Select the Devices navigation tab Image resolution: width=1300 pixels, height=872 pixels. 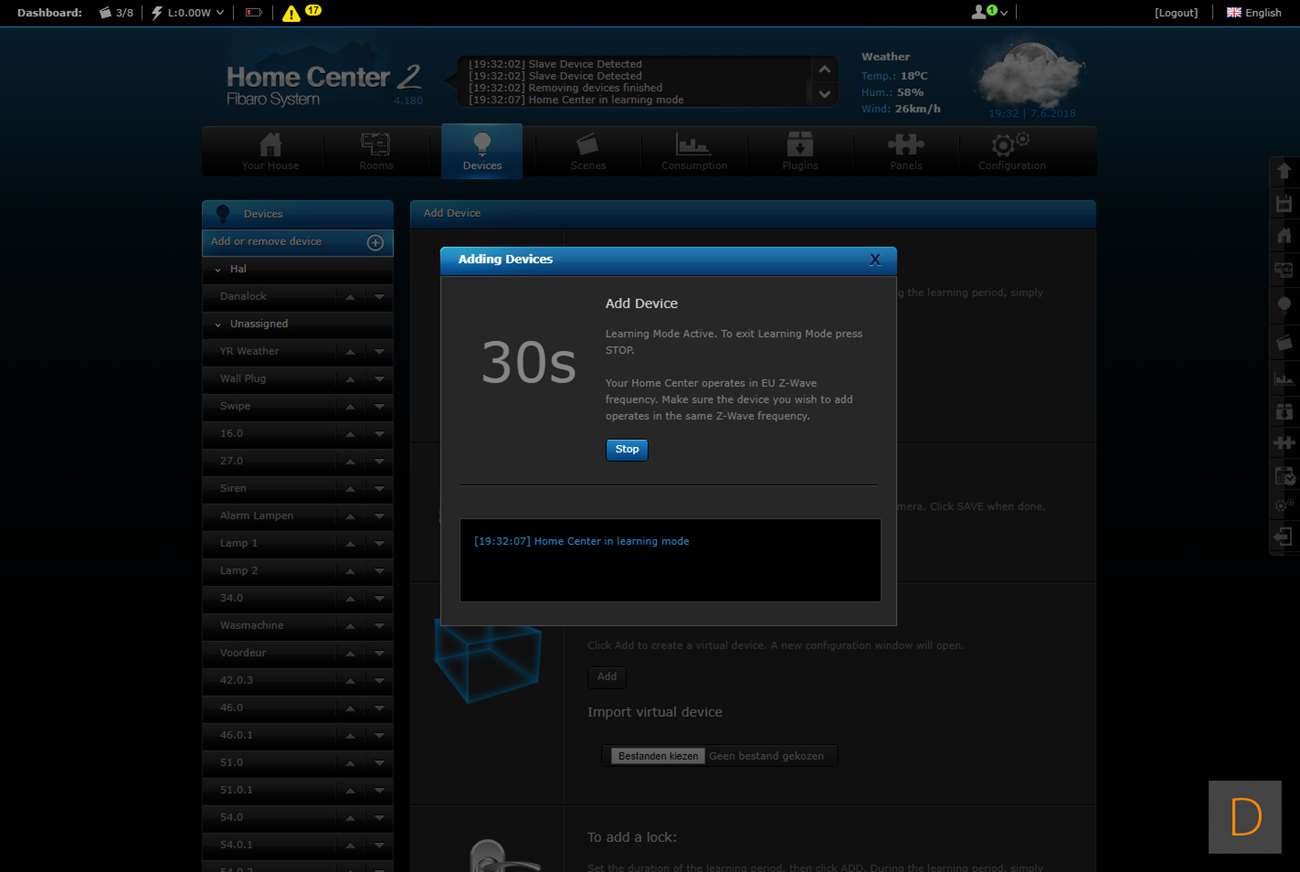[482, 152]
